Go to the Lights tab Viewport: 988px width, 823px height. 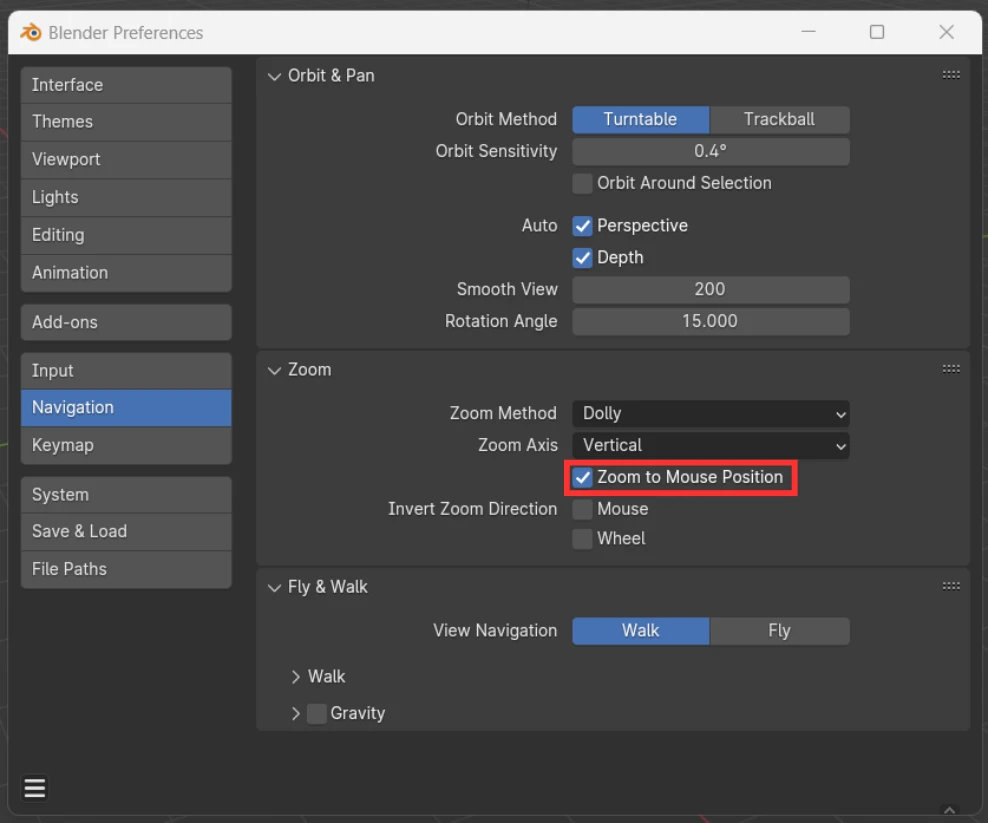pyautogui.click(x=126, y=198)
